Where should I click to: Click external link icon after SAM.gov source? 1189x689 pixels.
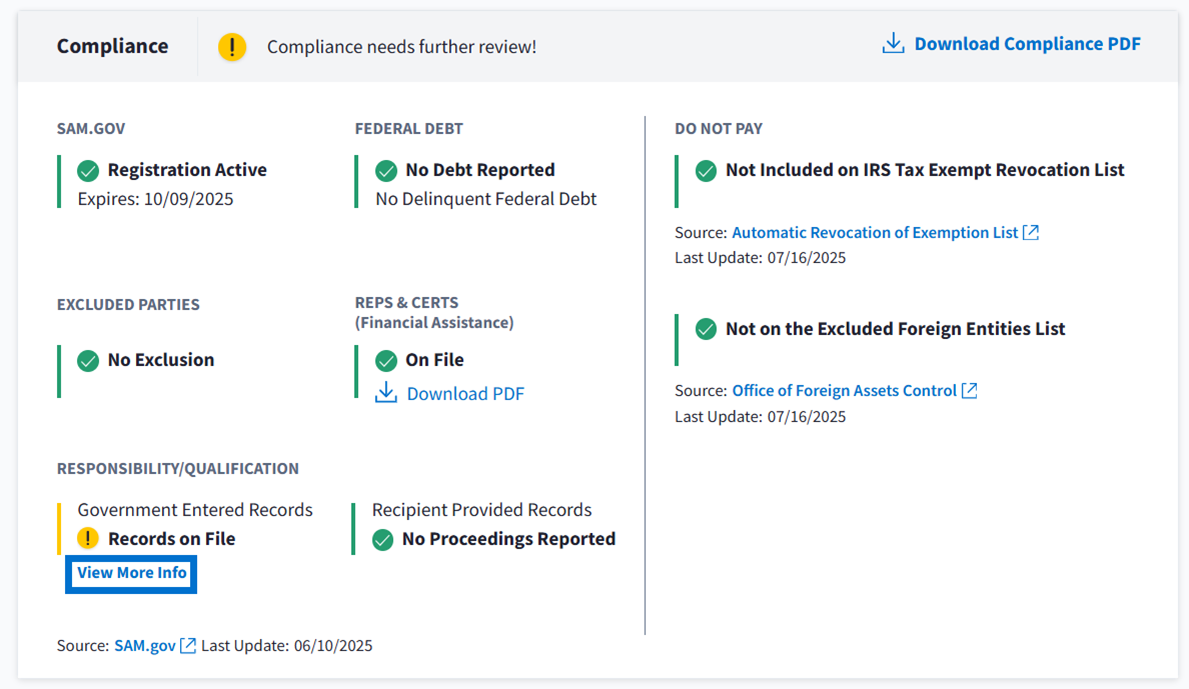(x=188, y=646)
